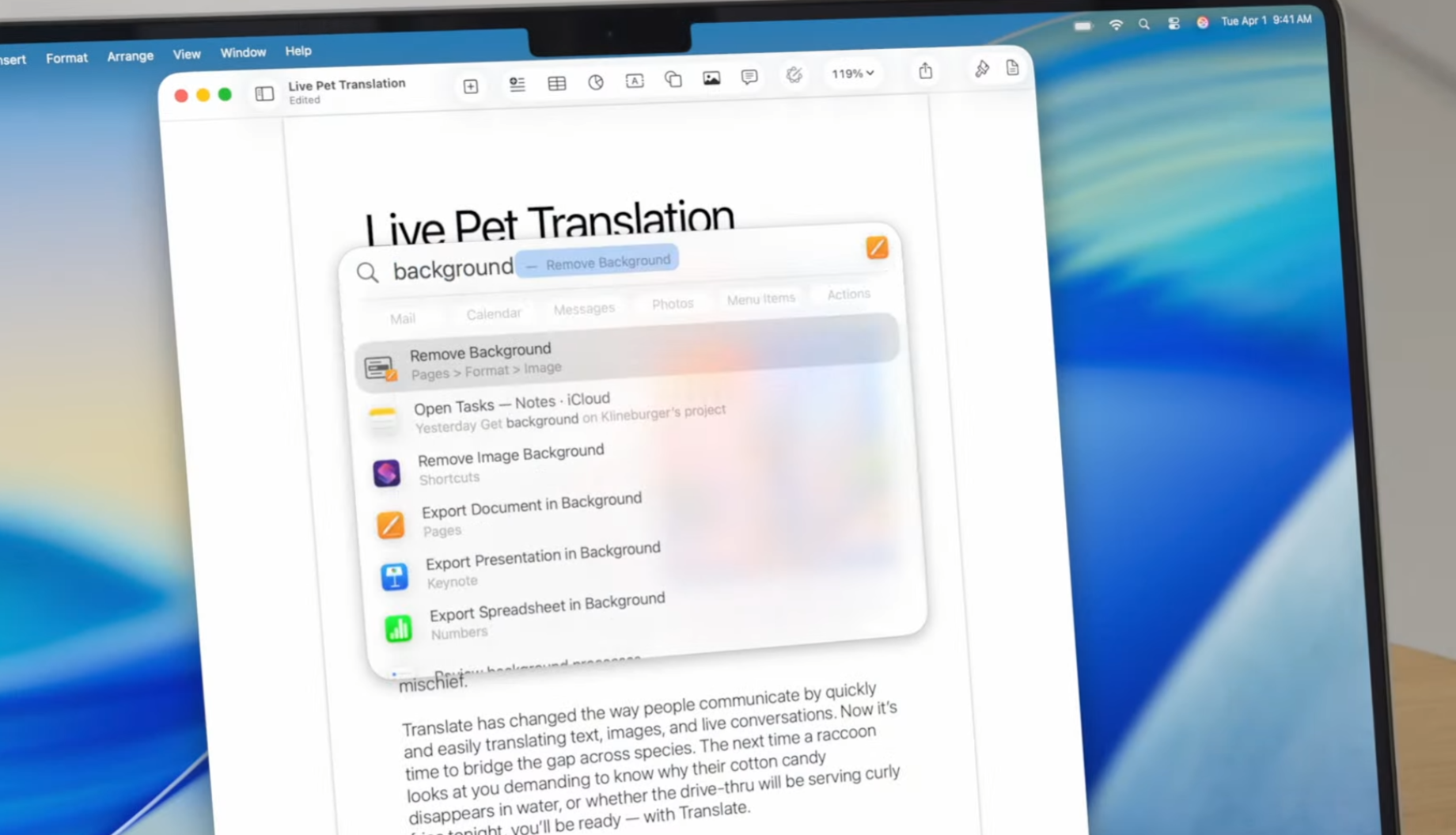Insert a Chart using the pie icon
The width and height of the screenshot is (1456, 835).
[x=596, y=82]
